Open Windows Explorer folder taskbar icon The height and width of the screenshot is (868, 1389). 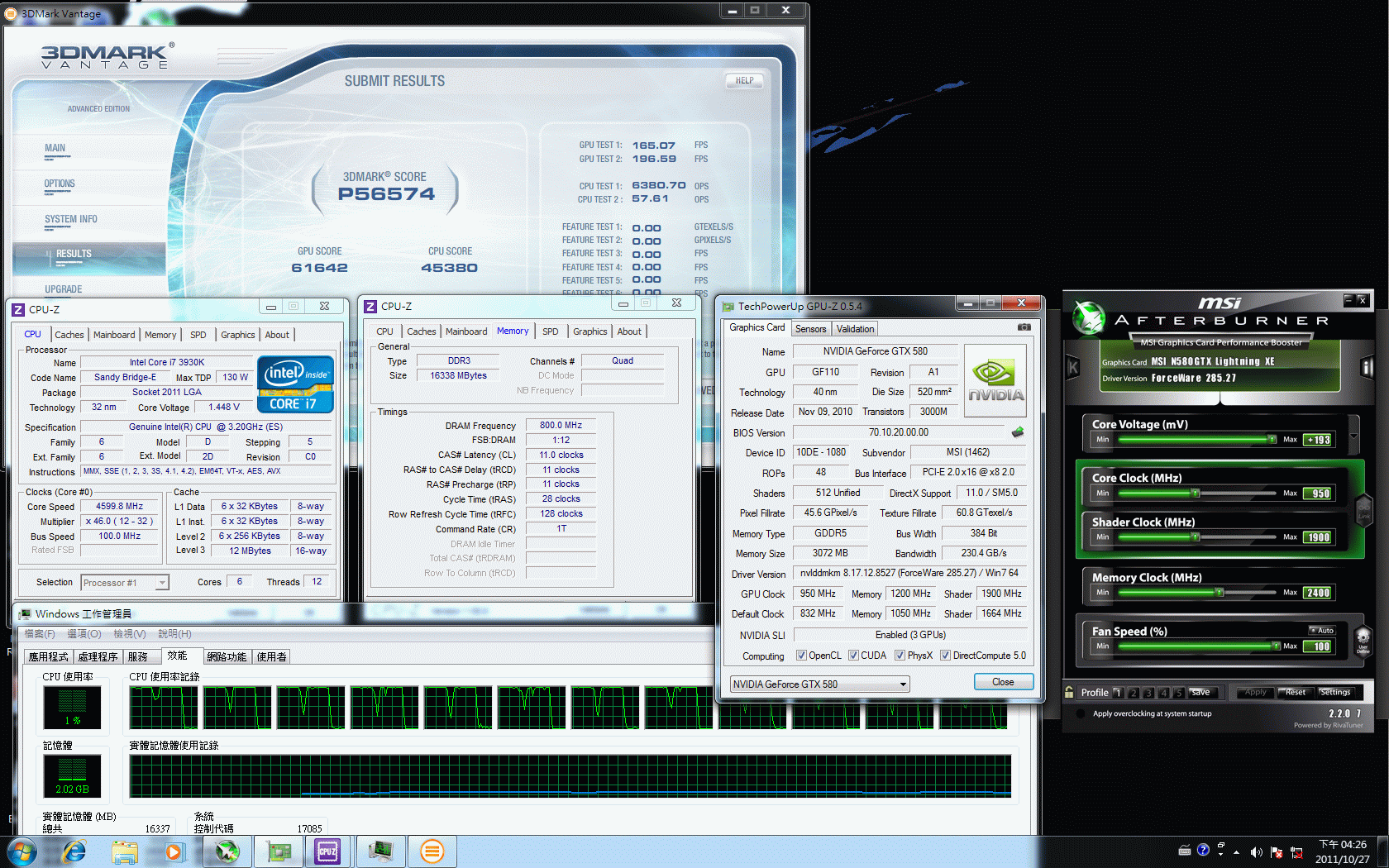coord(125,851)
